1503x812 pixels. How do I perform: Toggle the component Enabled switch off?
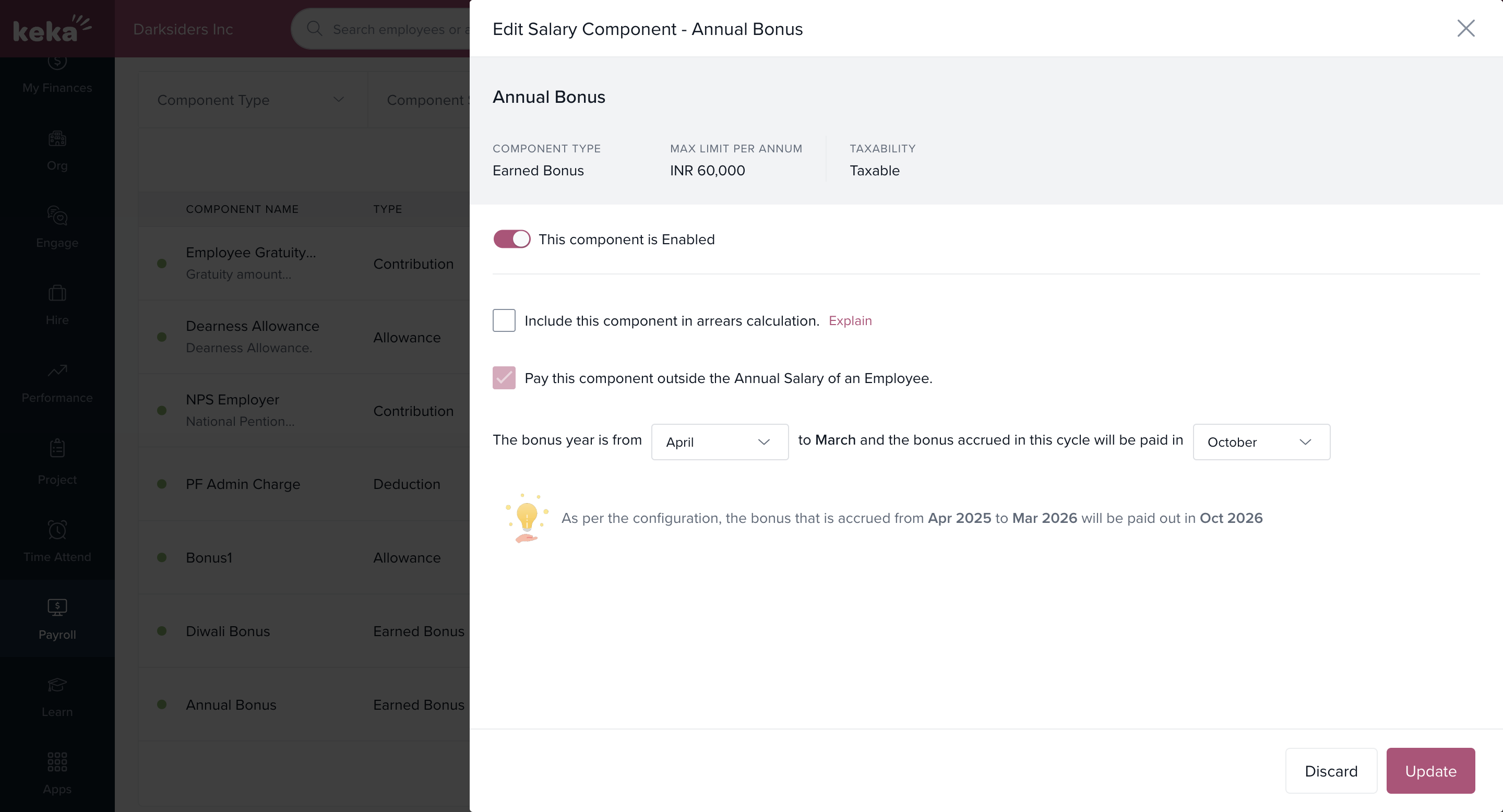click(511, 239)
